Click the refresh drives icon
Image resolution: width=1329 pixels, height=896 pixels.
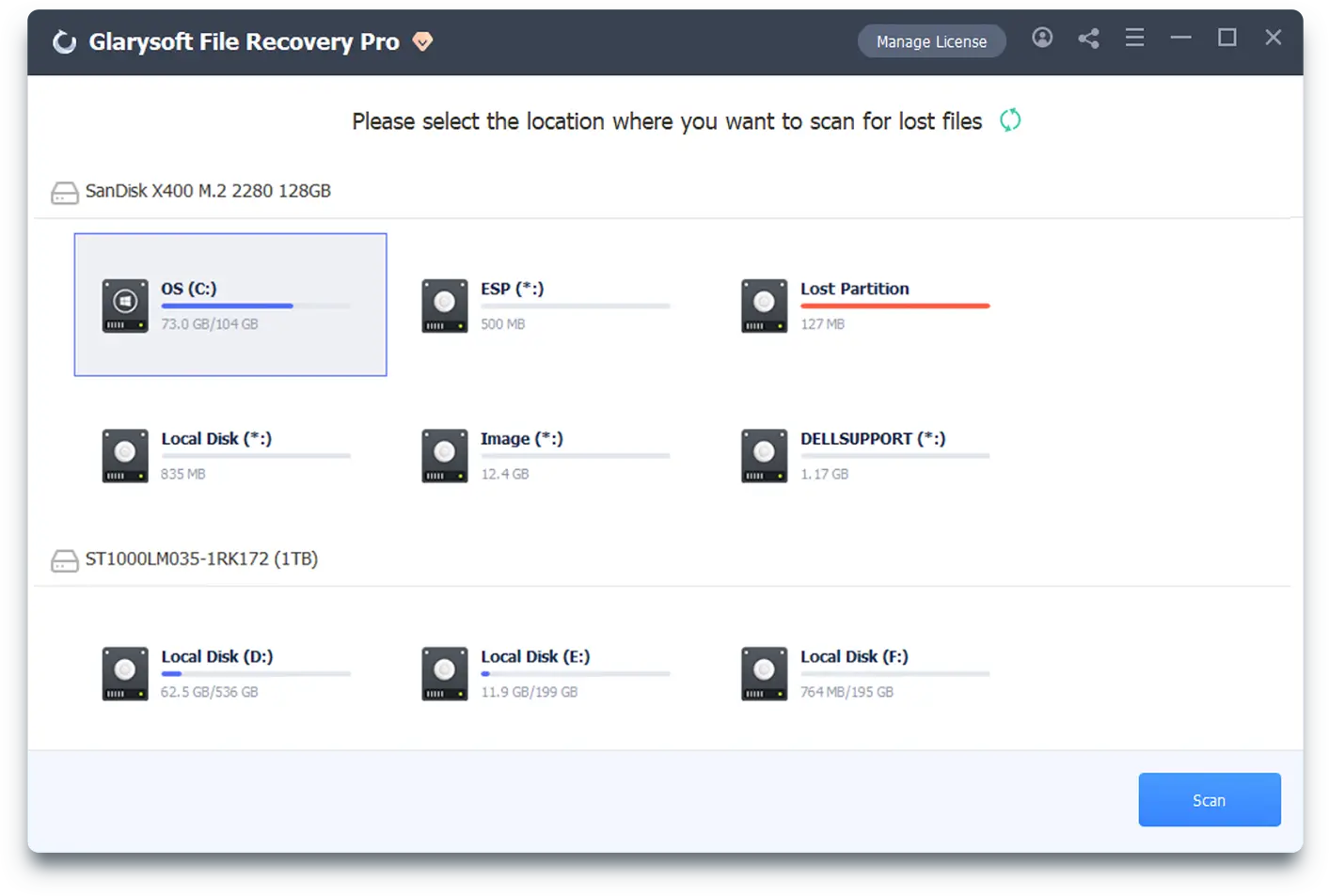(x=1010, y=120)
